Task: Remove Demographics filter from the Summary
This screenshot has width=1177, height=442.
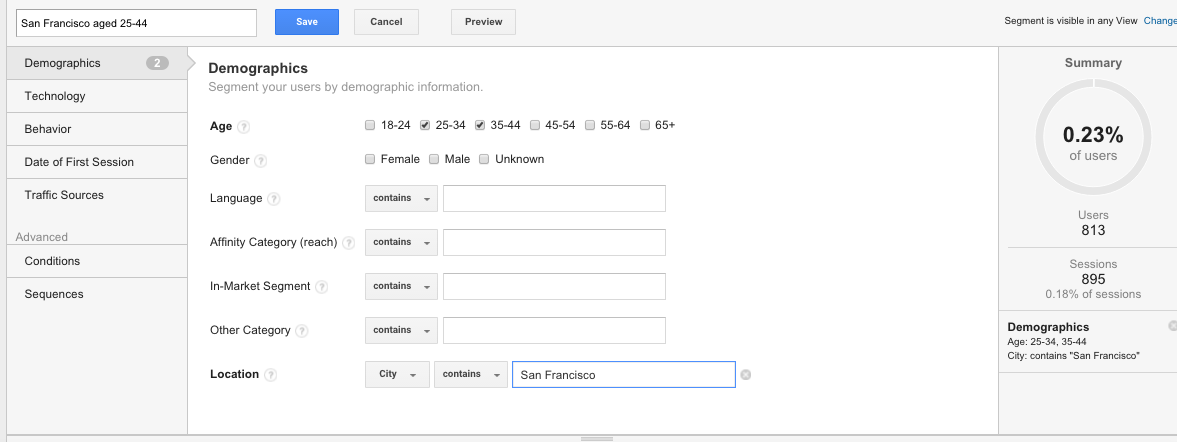Action: point(1172,326)
